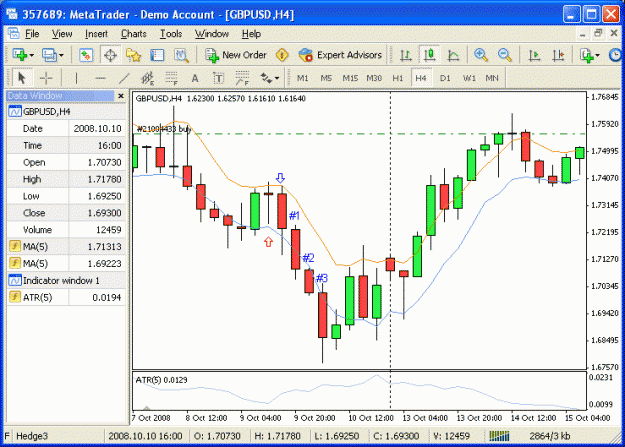Open the Indicators list icon

click(x=586, y=55)
